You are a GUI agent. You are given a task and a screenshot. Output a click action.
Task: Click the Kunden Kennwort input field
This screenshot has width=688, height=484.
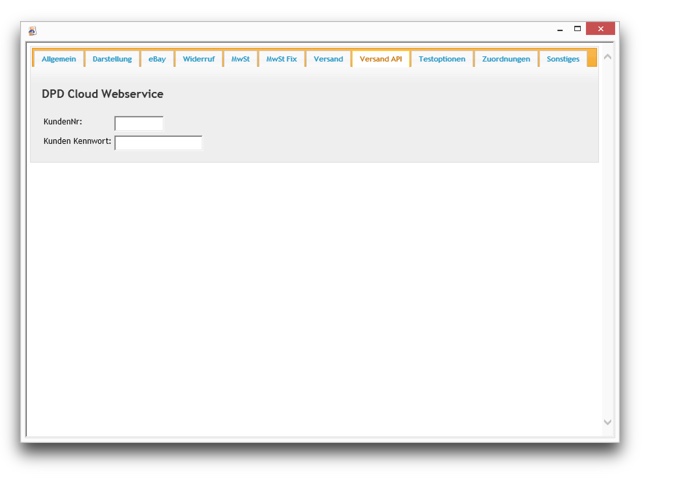[158, 143]
